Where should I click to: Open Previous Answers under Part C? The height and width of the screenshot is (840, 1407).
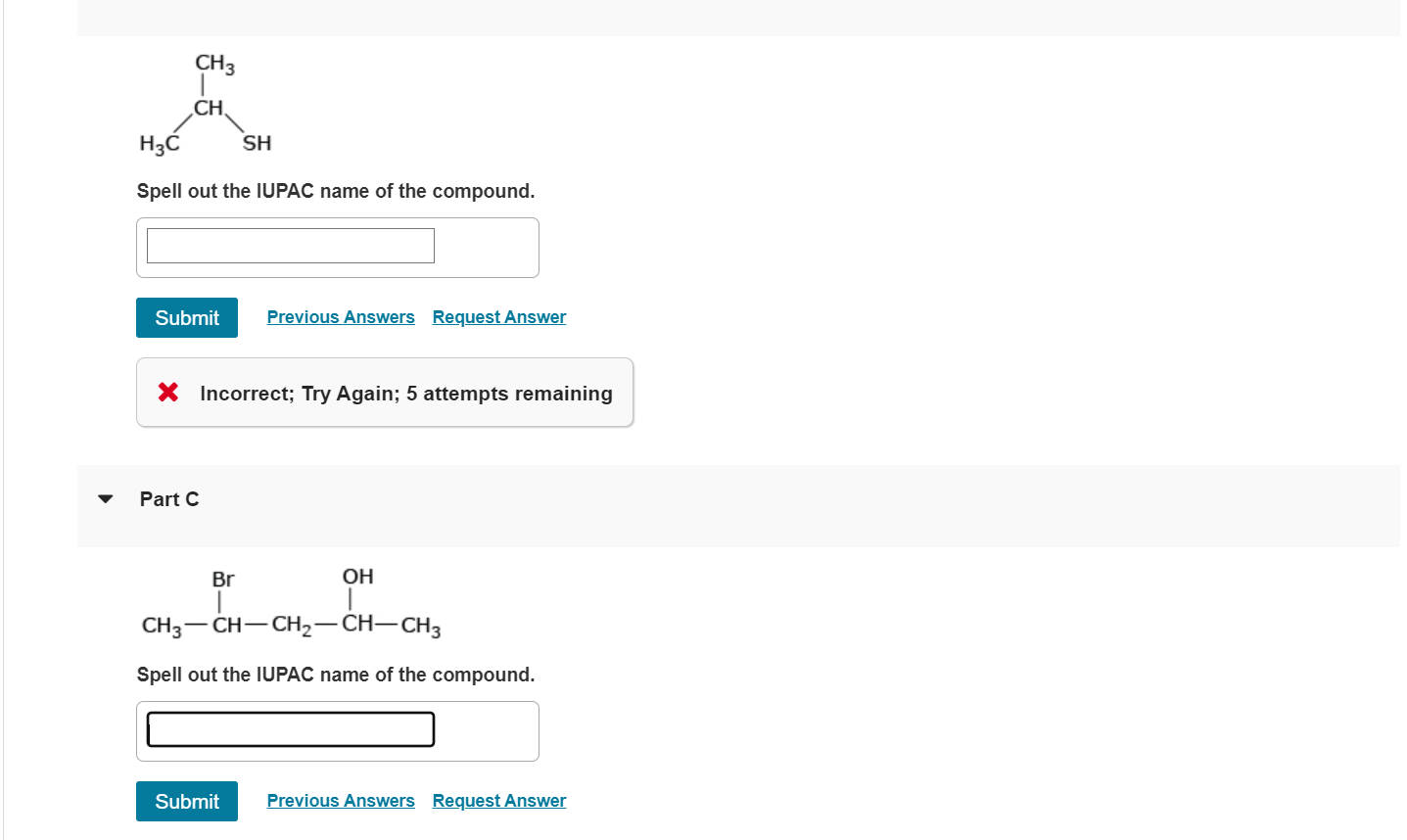341,800
